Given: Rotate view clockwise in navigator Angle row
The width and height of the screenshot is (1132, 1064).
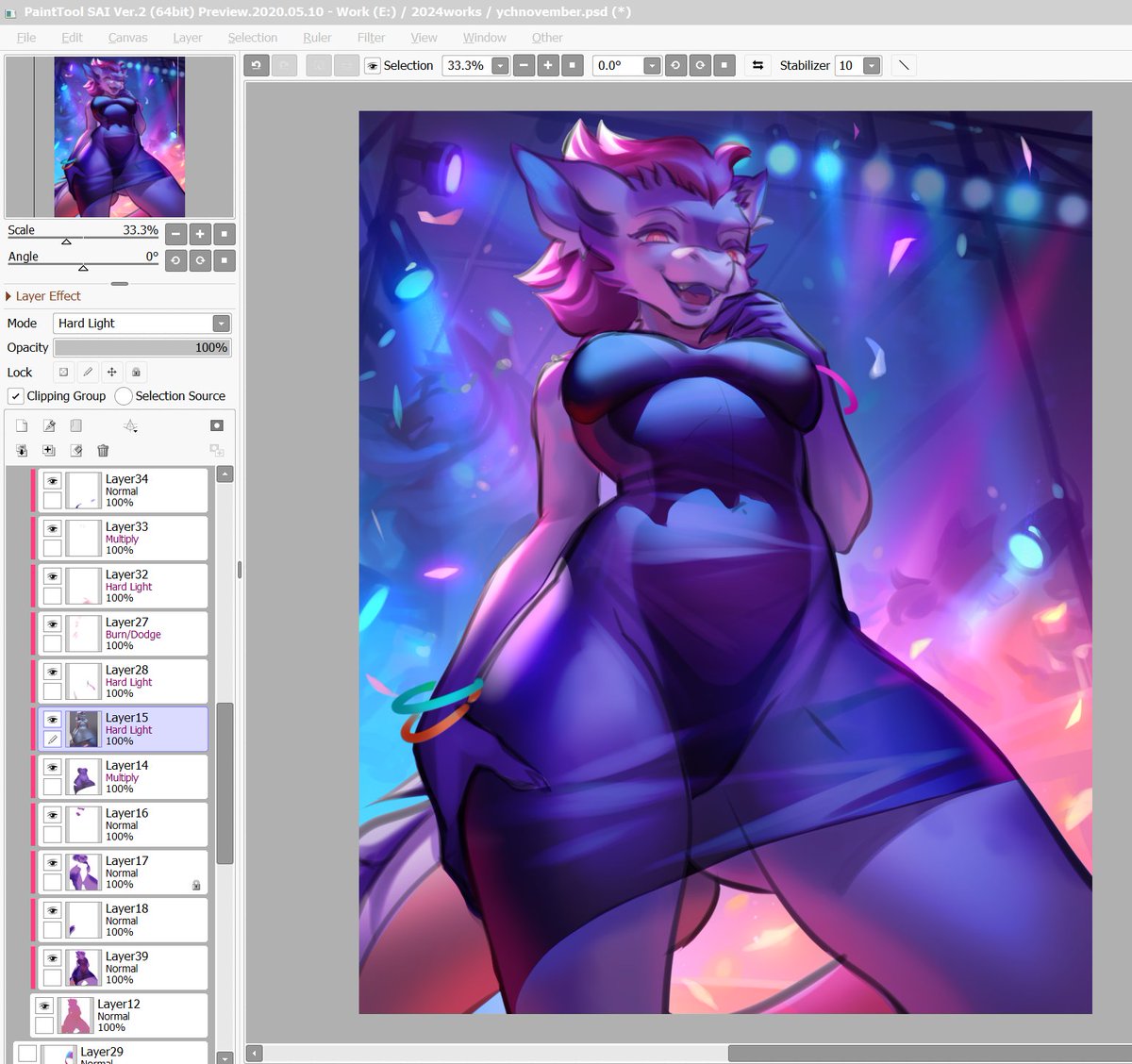Looking at the screenshot, I should click(x=200, y=260).
